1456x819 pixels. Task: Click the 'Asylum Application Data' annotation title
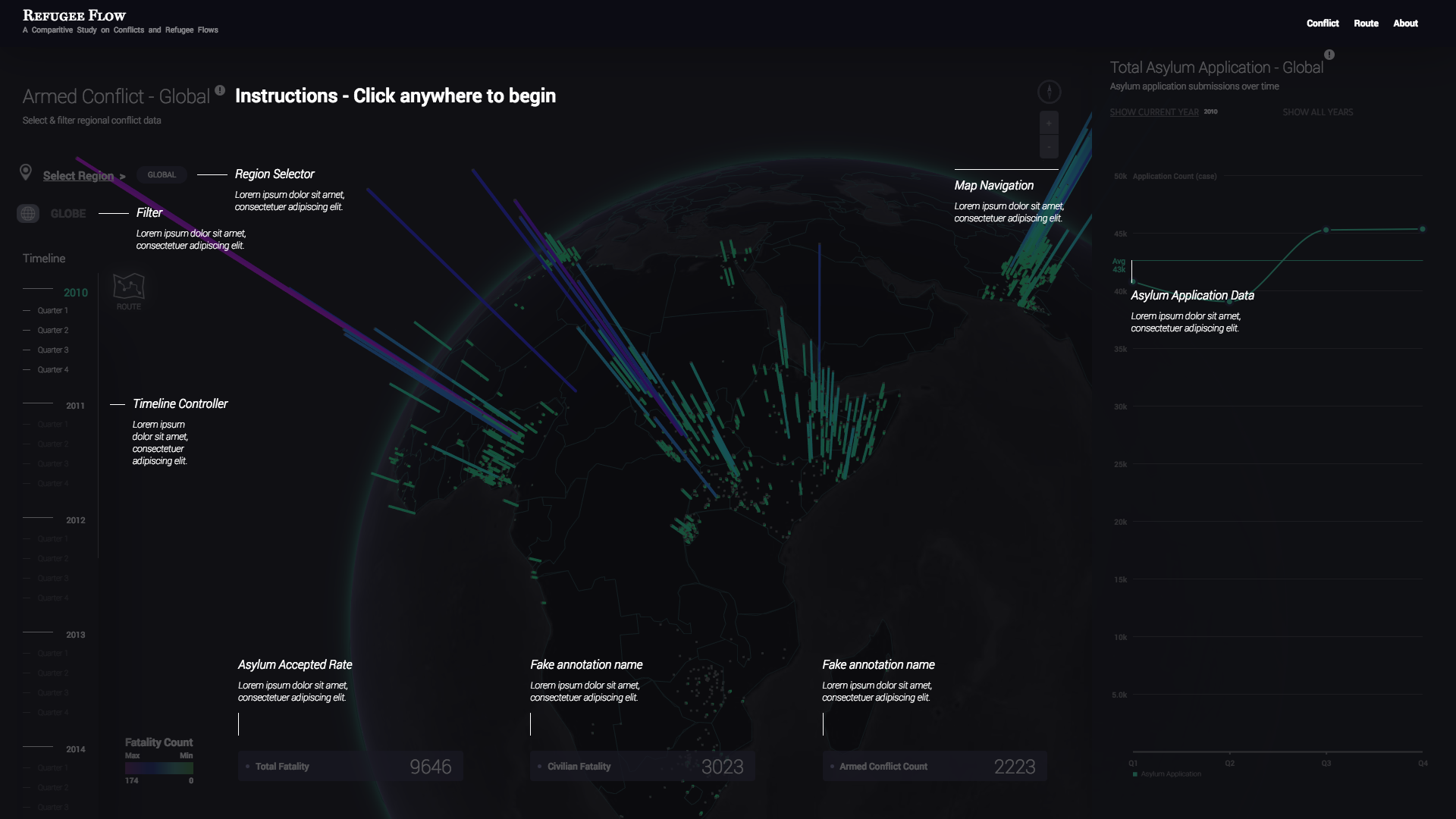(1192, 296)
